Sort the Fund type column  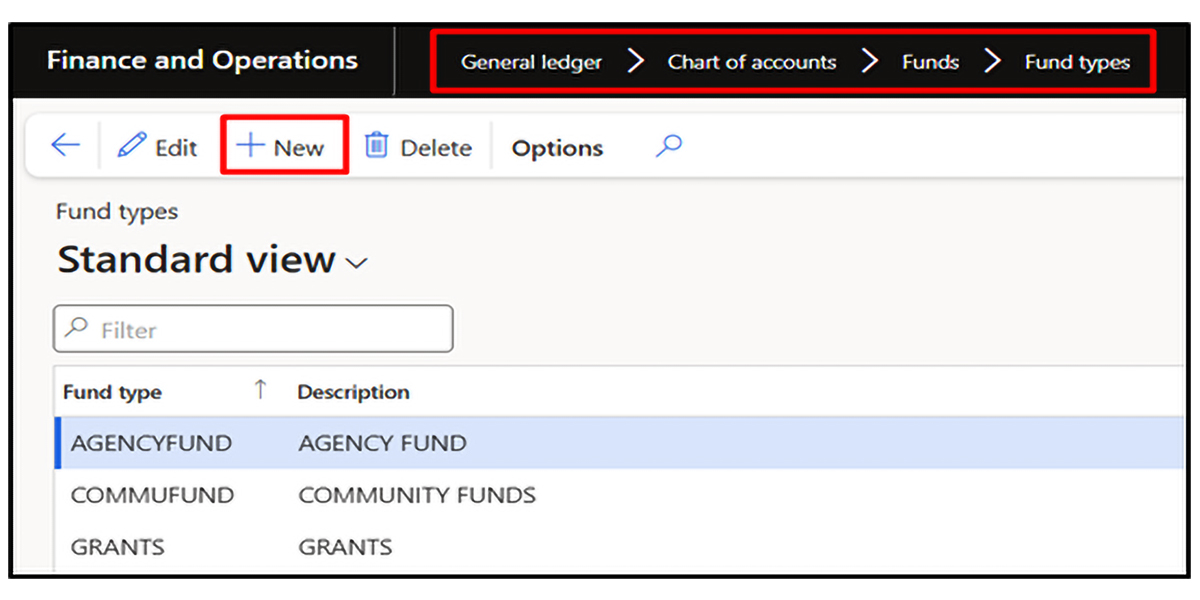click(112, 391)
